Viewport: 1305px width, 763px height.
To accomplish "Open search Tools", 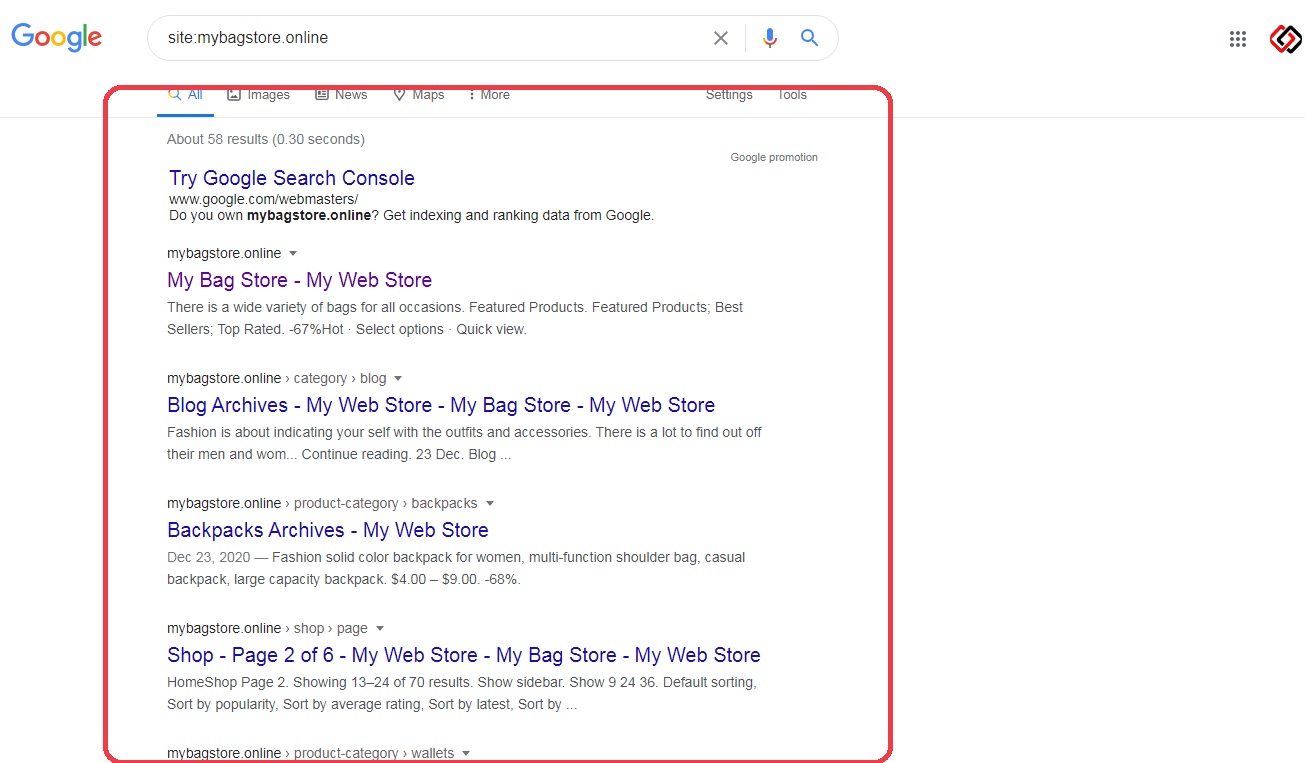I will pos(792,95).
